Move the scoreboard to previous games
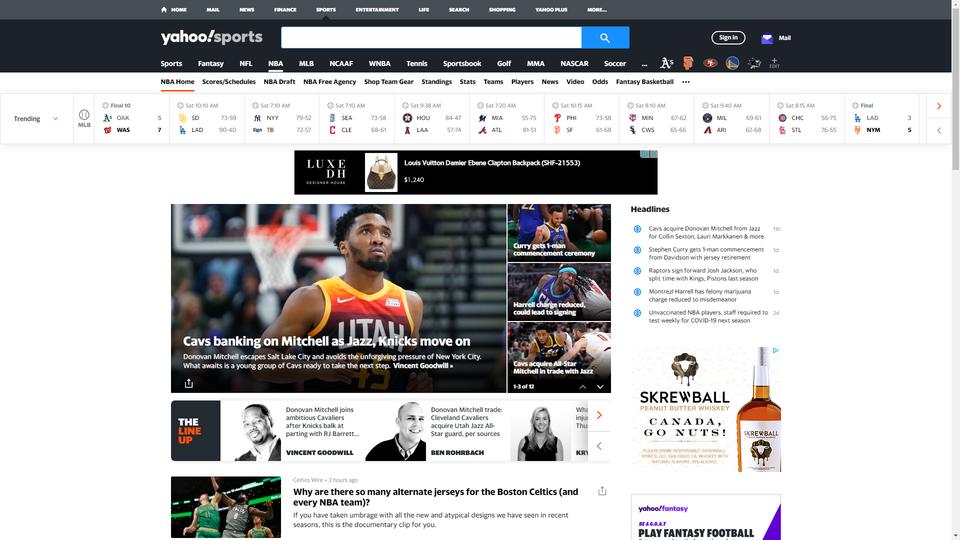Viewport: 960px width, 540px height. [939, 130]
